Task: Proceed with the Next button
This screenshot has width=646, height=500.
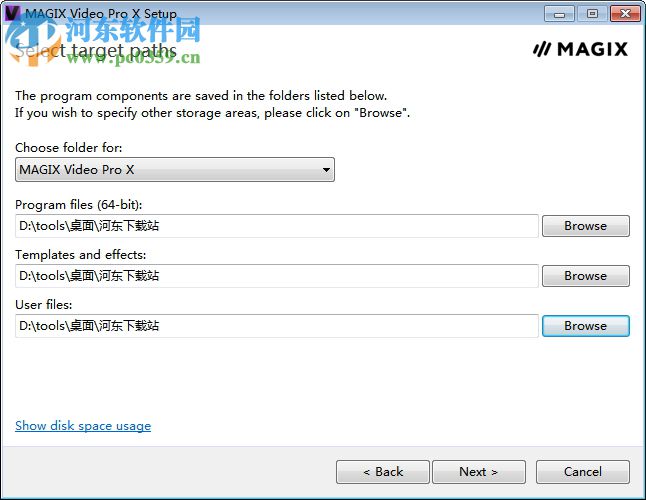Action: coord(479,472)
